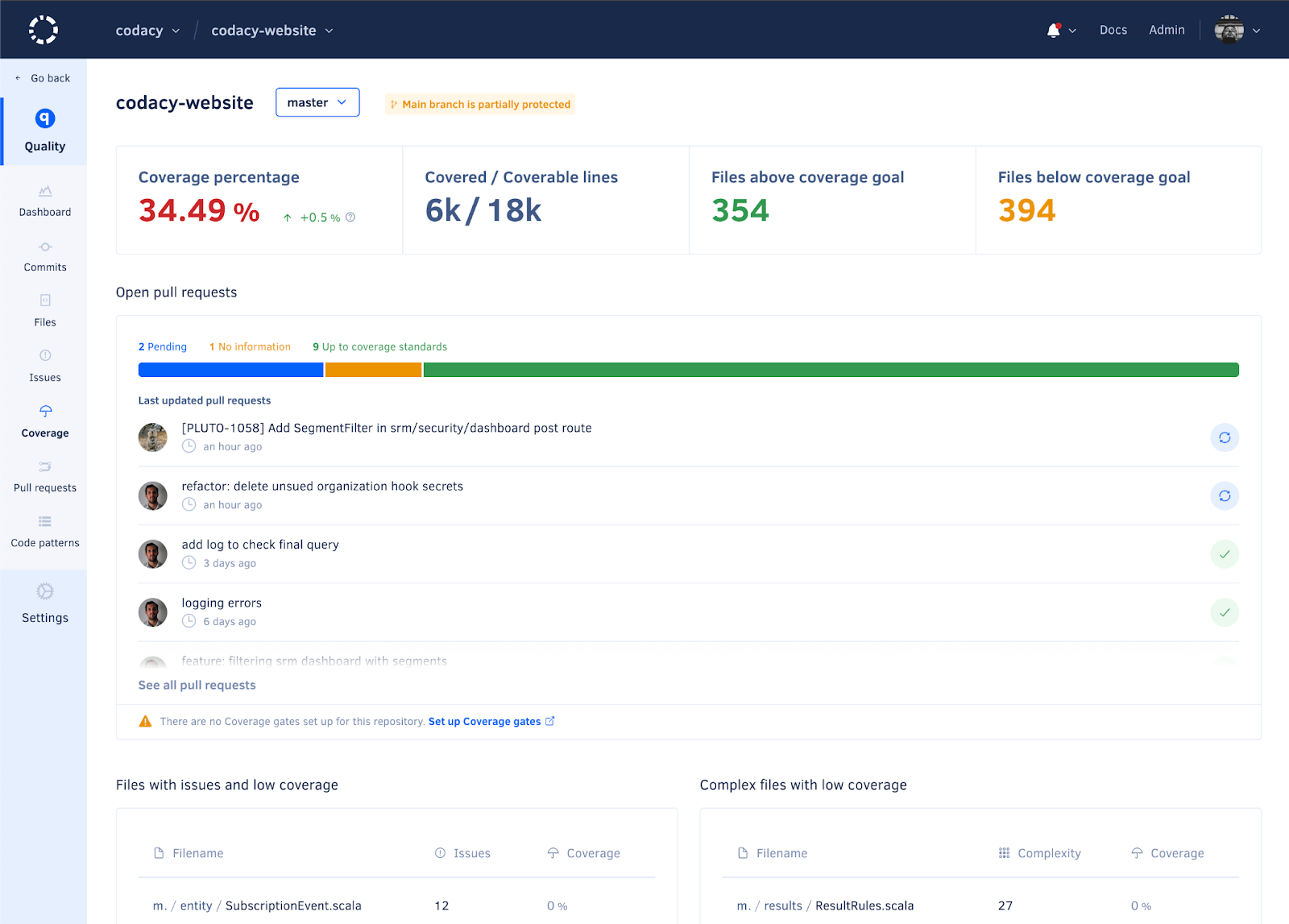The height and width of the screenshot is (924, 1289).
Task: Click checkmark icon for logging errors pull request
Action: coord(1225,613)
